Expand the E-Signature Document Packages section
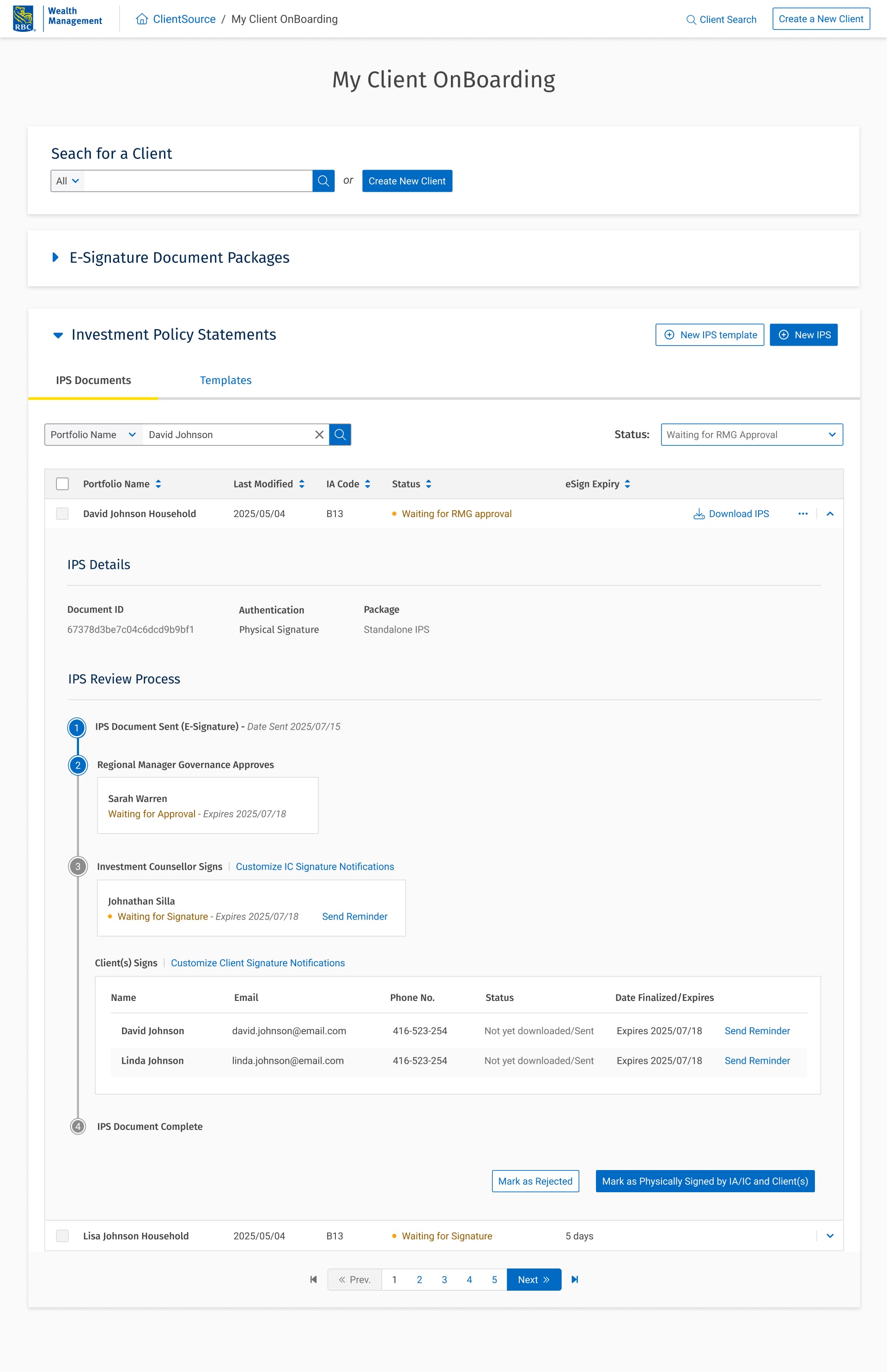Image resolution: width=887 pixels, height=1372 pixels. (x=55, y=257)
